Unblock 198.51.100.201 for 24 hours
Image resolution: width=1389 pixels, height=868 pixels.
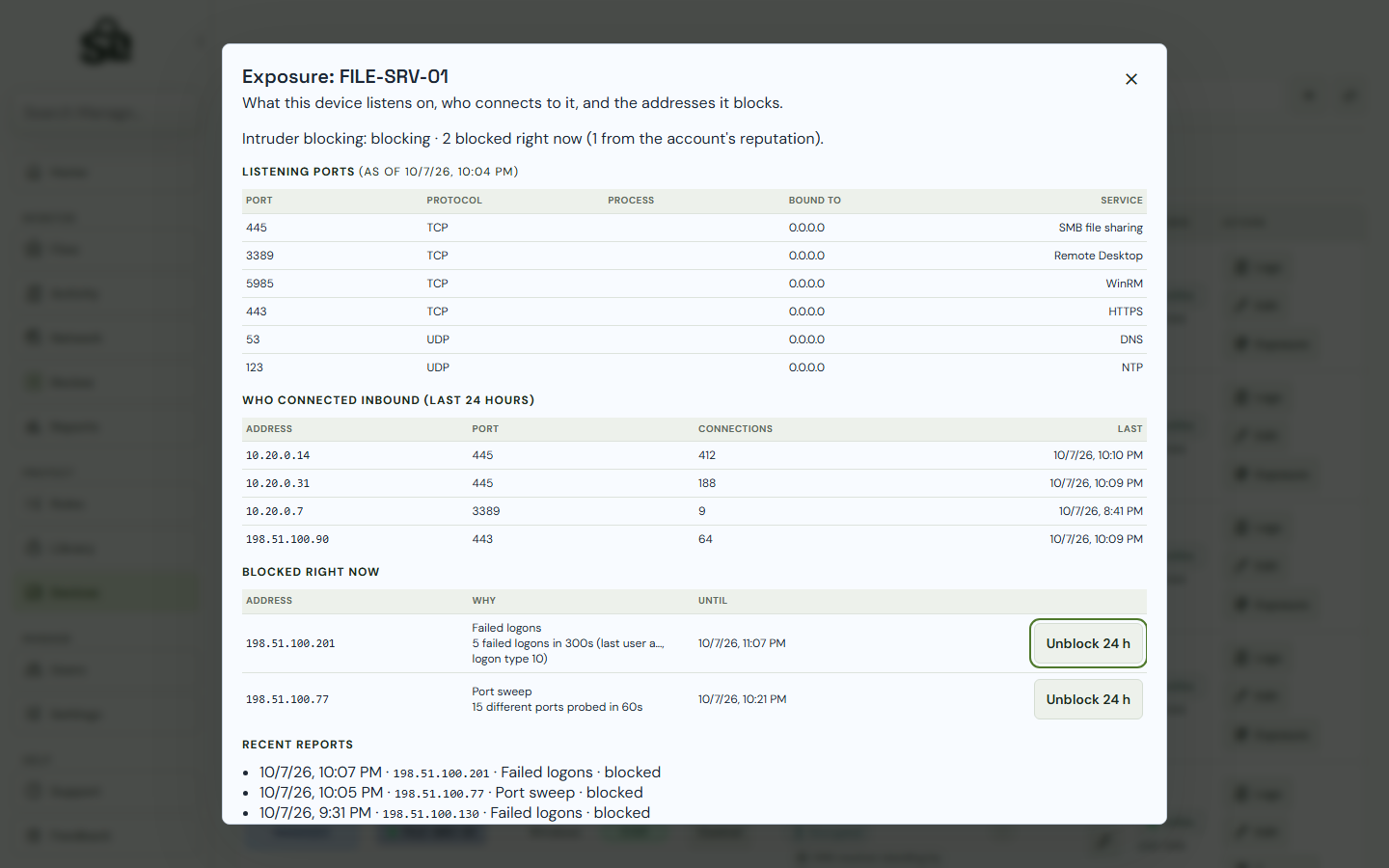coord(1088,643)
